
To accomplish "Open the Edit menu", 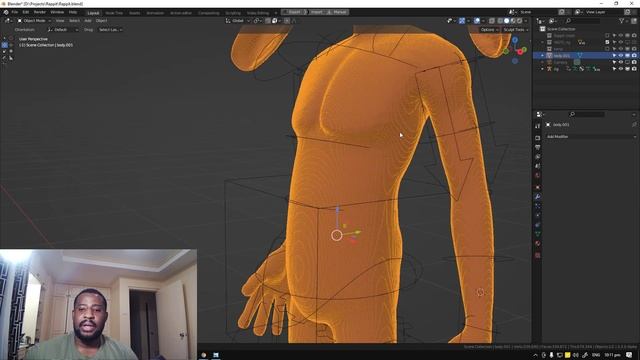I will click(x=26, y=12).
